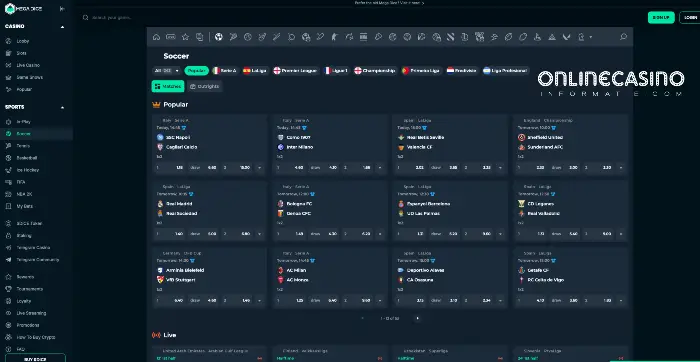Click the favorites star icon
Screen dimensions: 700x362
coord(185,37)
